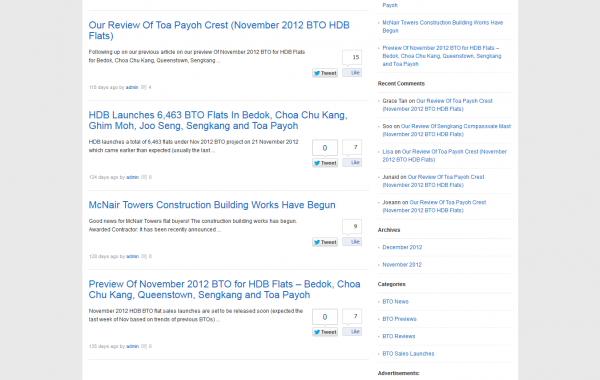Like the Toa Payoh Crest review post

pos(352,72)
